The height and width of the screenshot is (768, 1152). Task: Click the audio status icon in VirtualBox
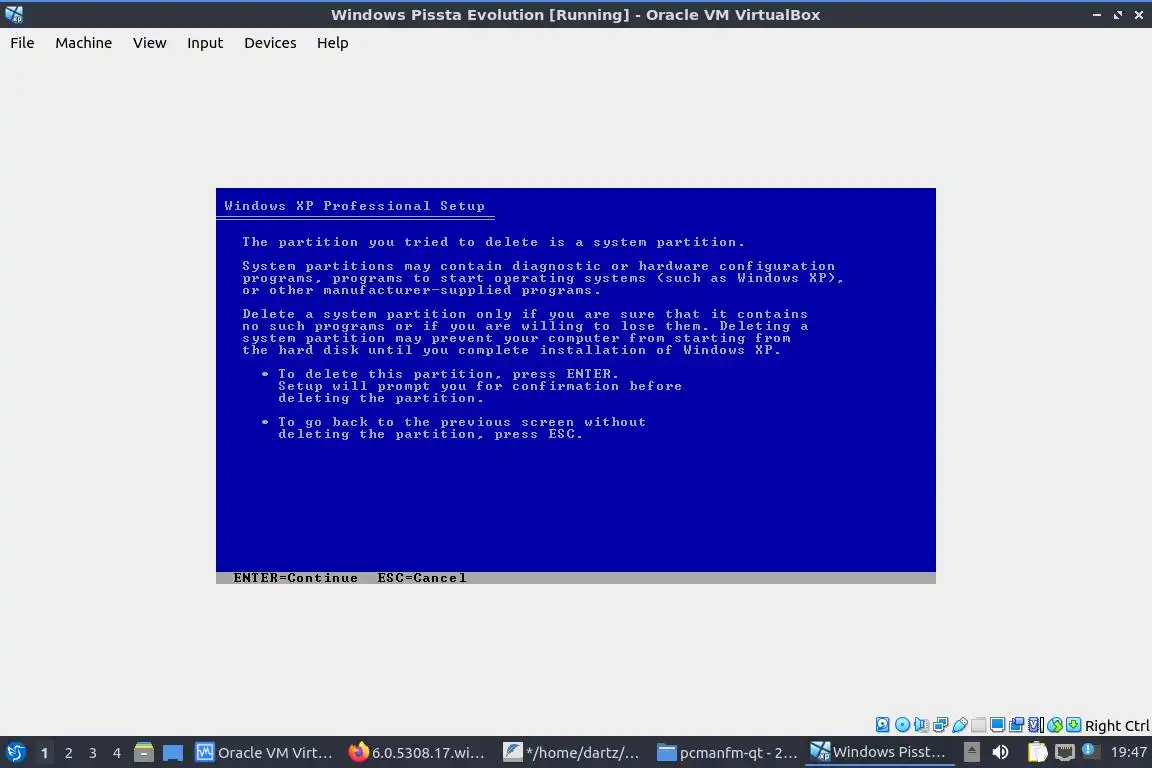(x=921, y=725)
